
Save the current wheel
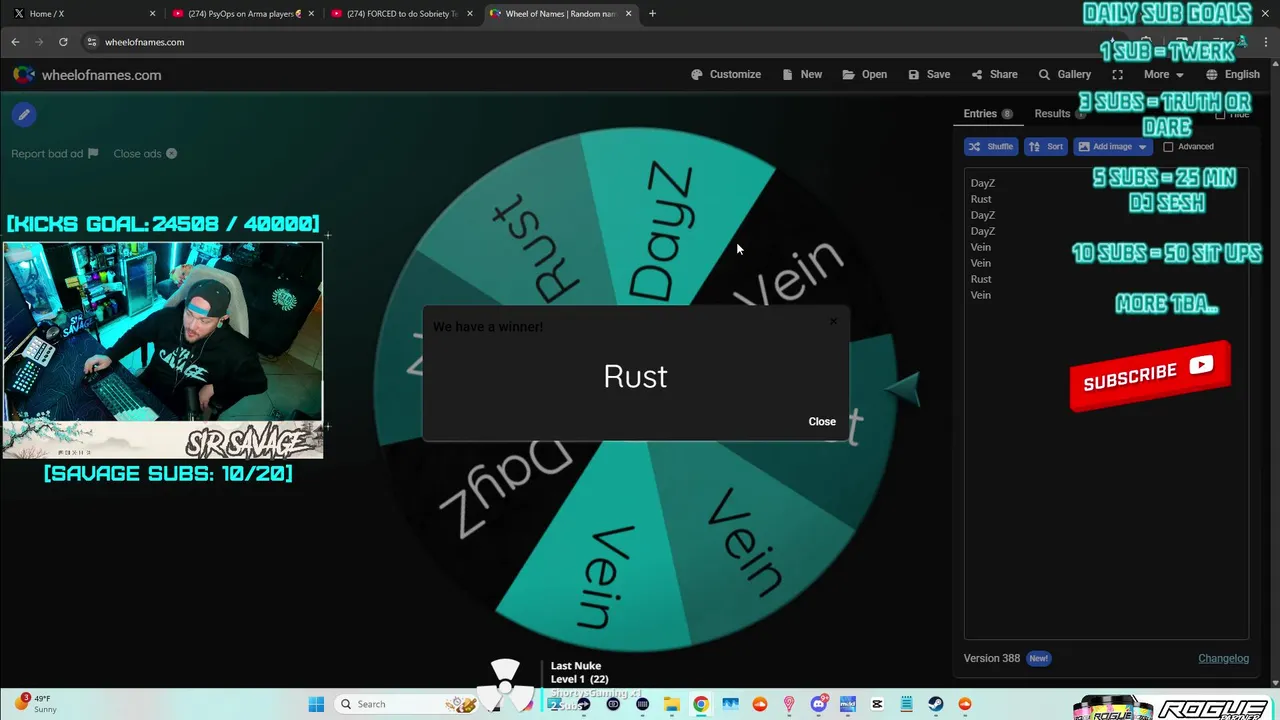(929, 75)
